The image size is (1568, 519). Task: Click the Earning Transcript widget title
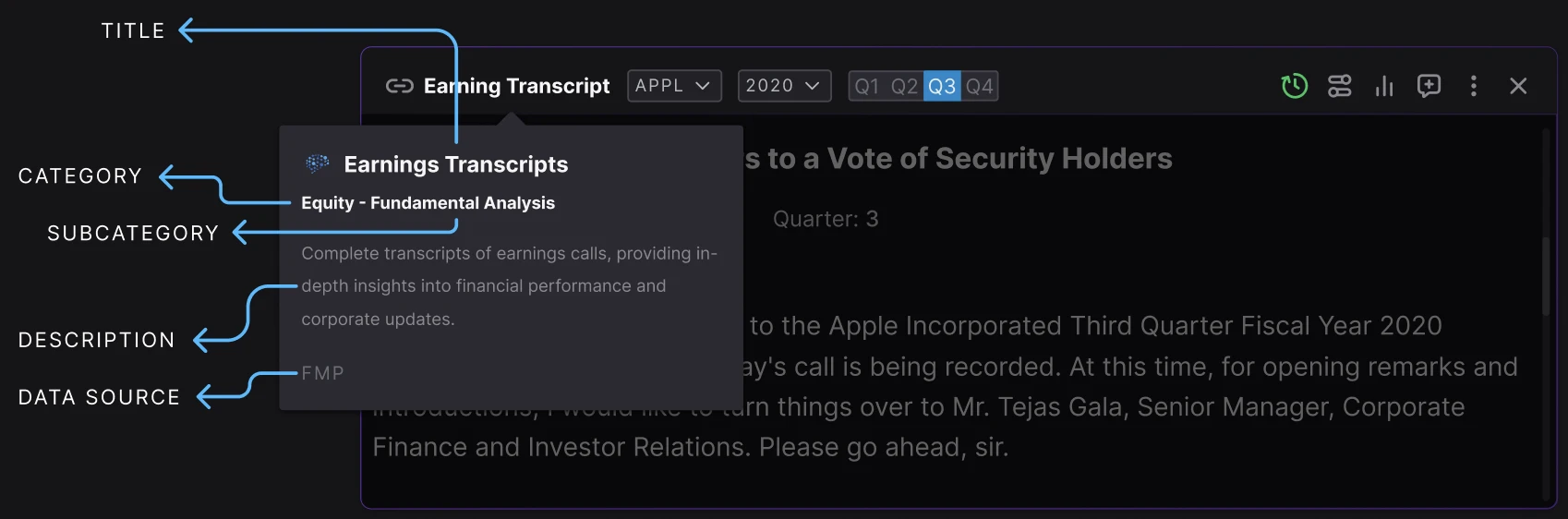click(x=517, y=86)
